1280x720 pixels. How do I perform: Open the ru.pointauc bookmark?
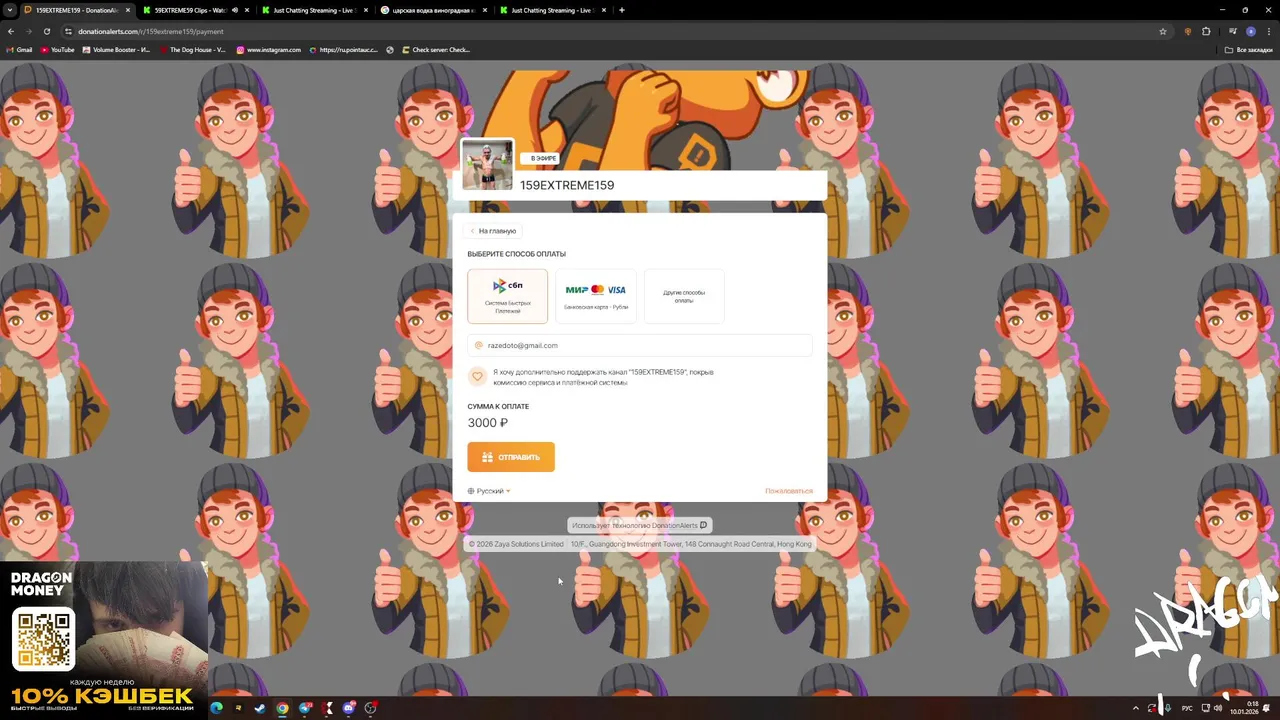(344, 49)
